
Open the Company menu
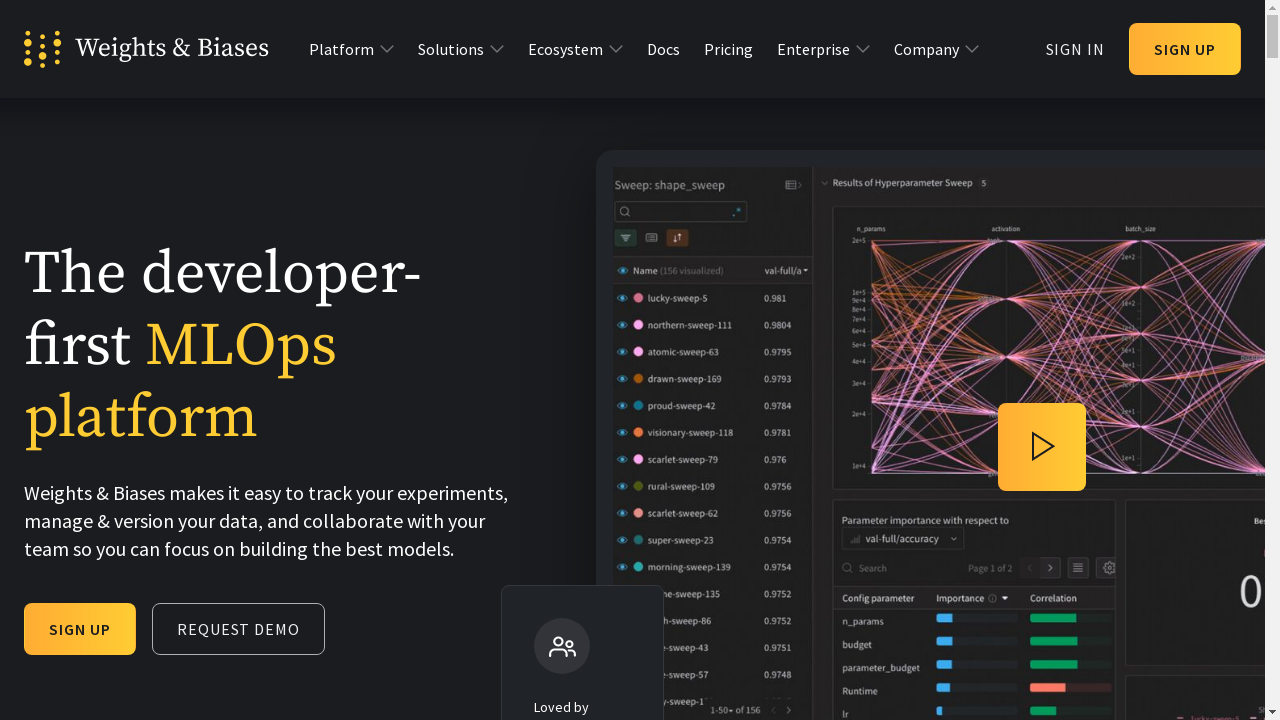[926, 49]
